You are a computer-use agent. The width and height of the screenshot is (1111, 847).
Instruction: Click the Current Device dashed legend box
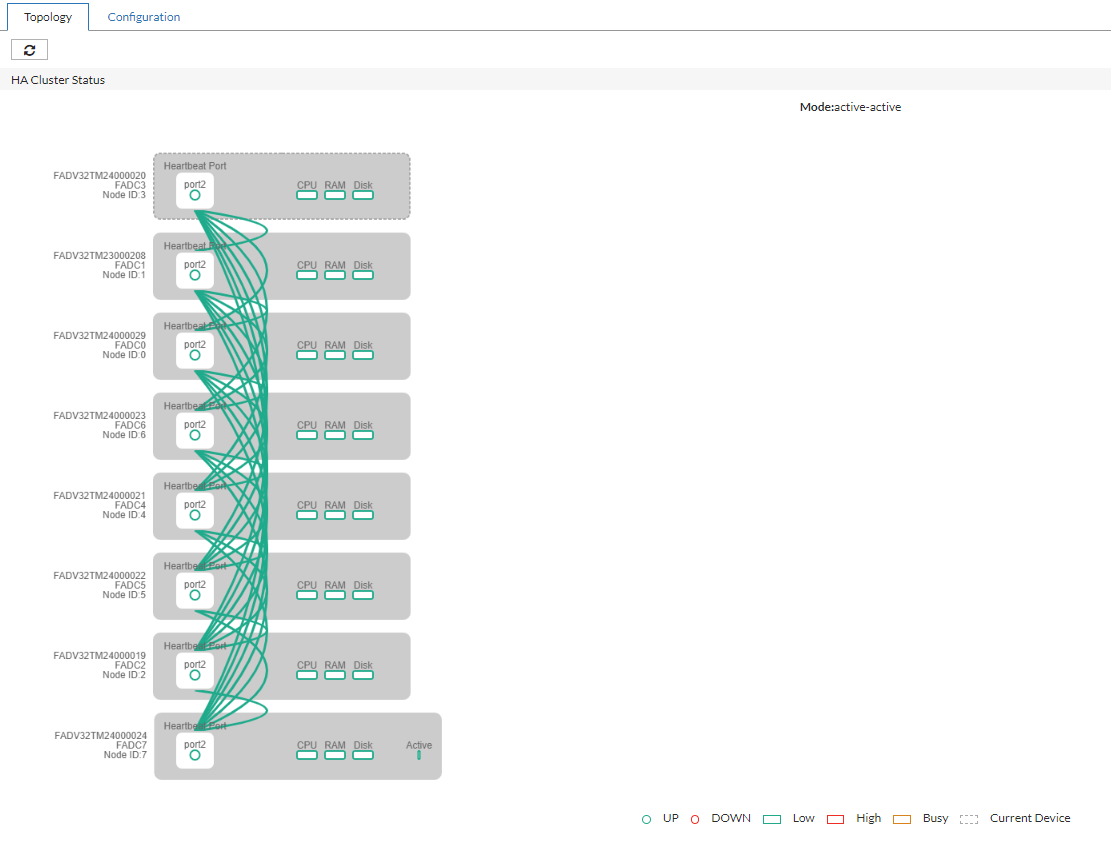[x=969, y=819]
